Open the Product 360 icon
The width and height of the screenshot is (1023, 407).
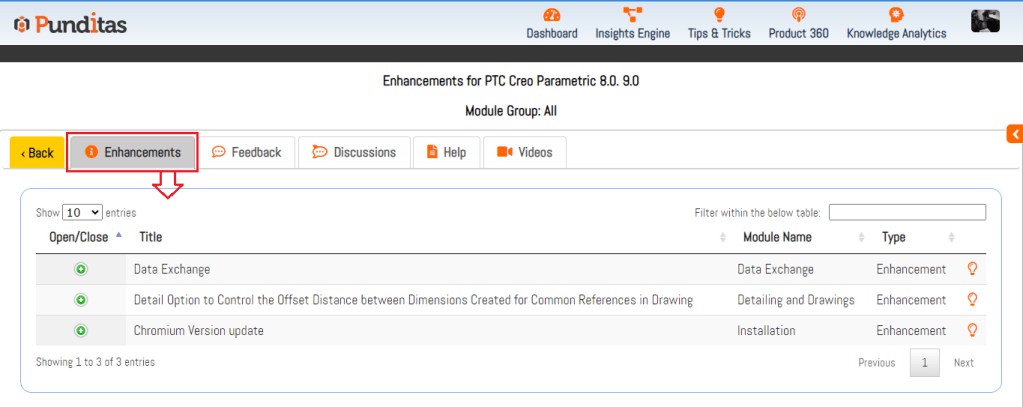coord(798,15)
